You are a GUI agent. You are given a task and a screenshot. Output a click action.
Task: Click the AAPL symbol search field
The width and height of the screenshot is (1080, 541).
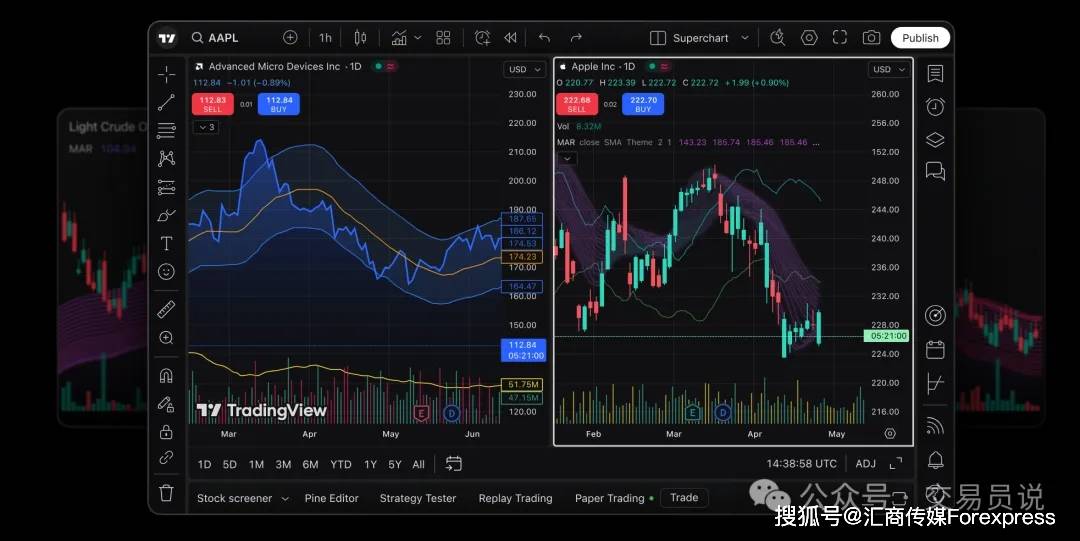pos(223,38)
